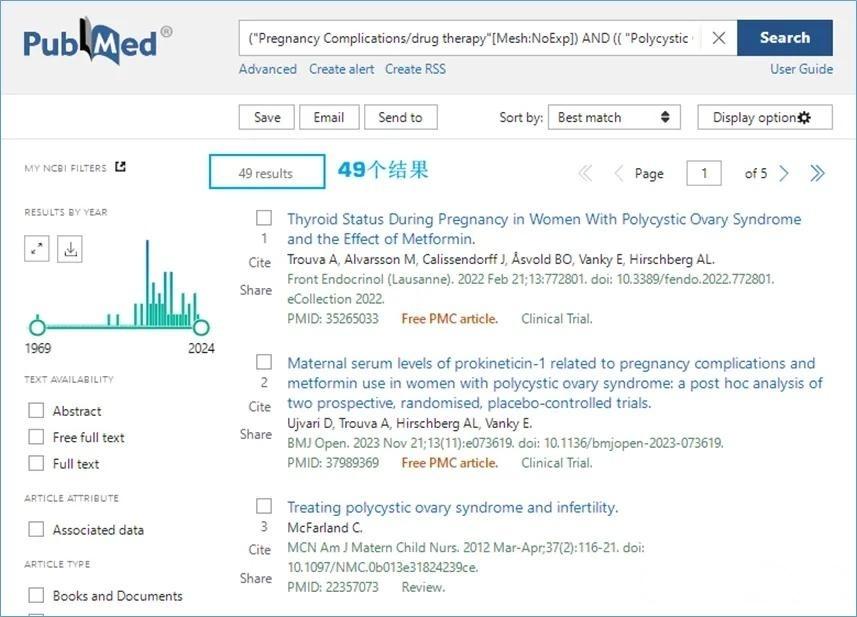Open My NCBI Filters external link icon
This screenshot has height=617, width=857.
tap(121, 167)
